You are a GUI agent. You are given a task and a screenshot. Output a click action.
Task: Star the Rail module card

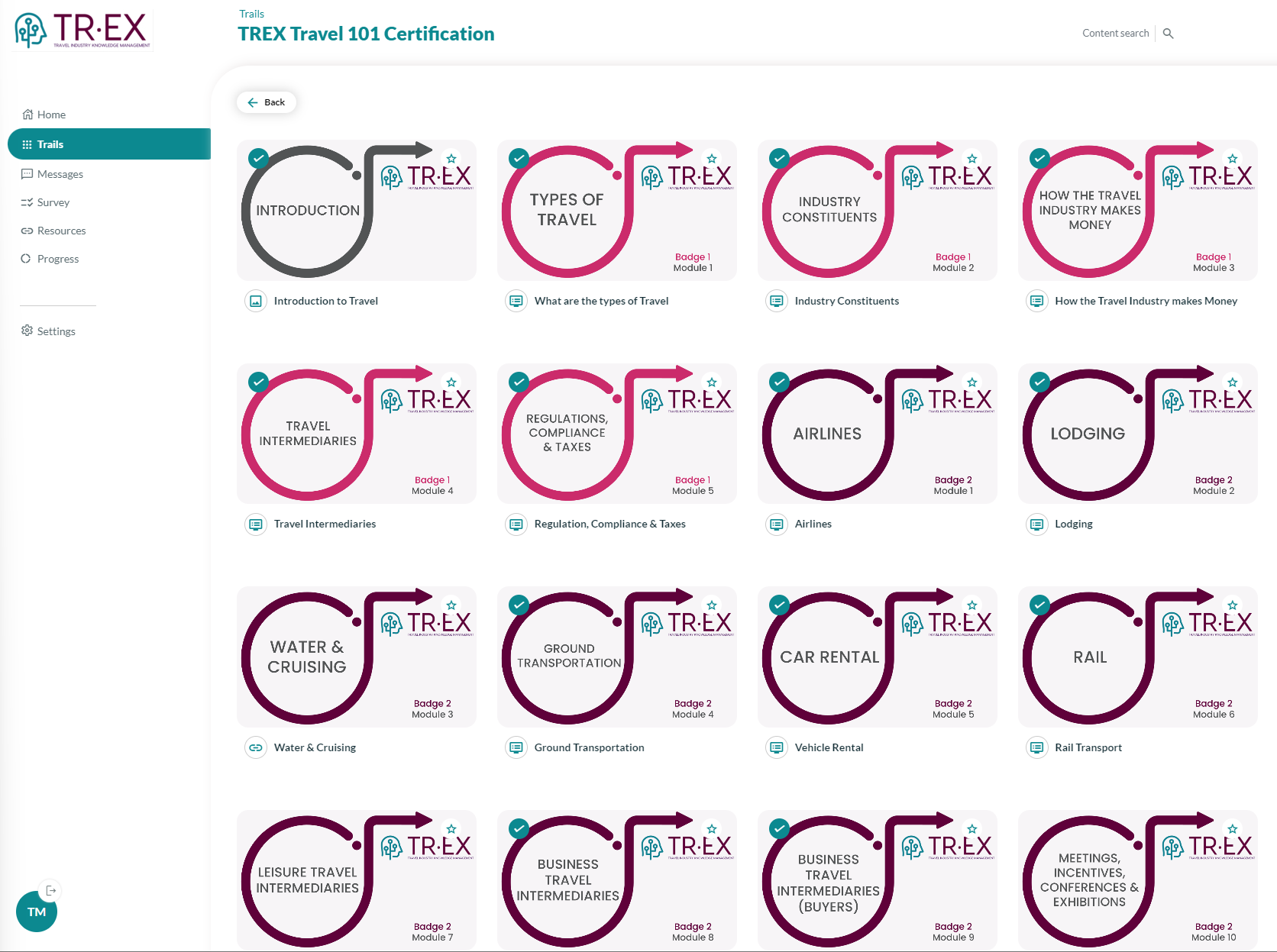(1232, 605)
